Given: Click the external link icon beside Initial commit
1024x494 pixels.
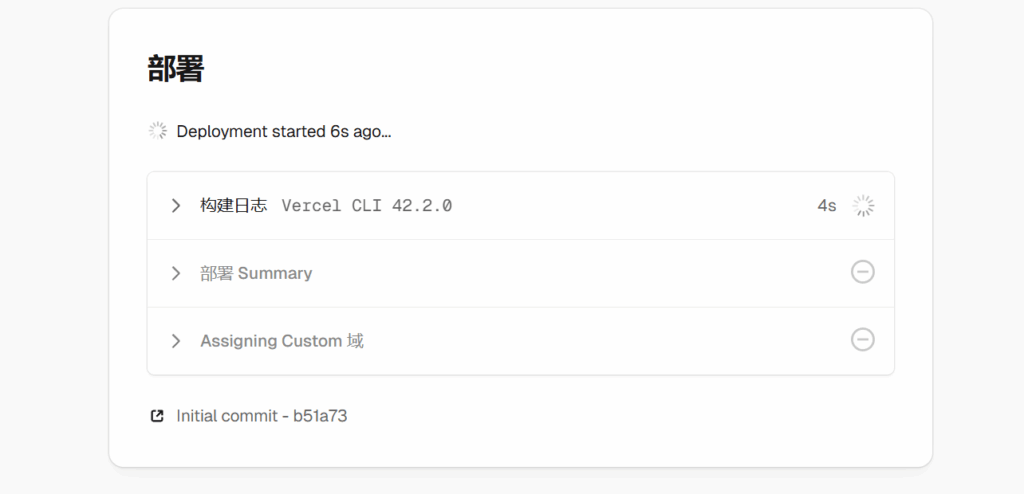Looking at the screenshot, I should pyautogui.click(x=157, y=416).
